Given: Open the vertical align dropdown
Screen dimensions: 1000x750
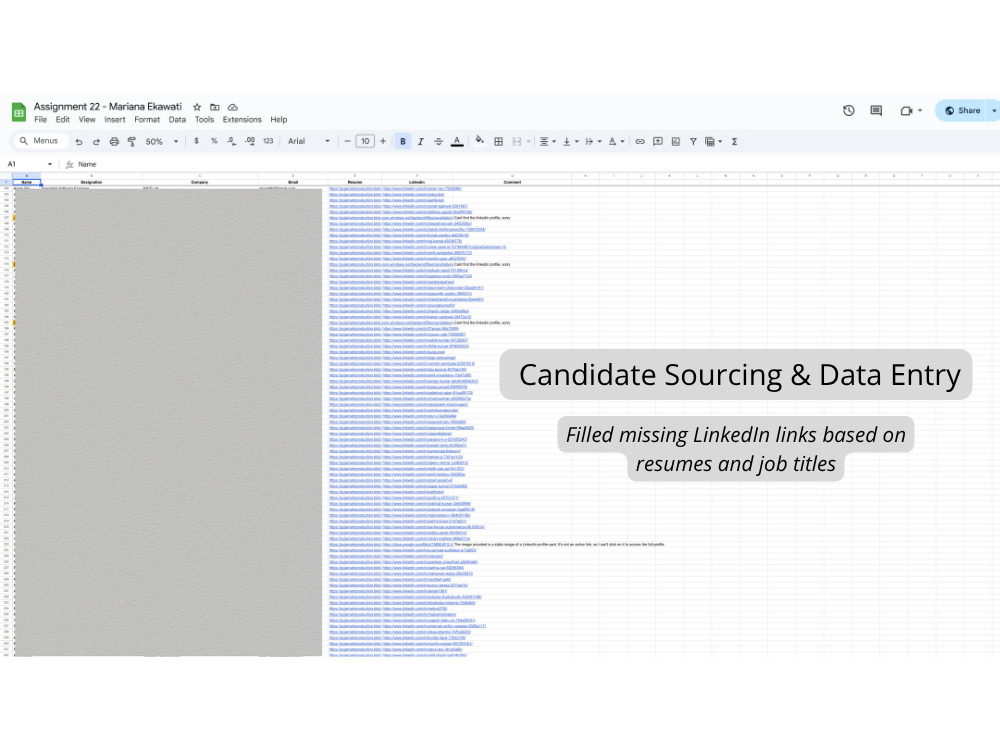Looking at the screenshot, I should point(570,142).
